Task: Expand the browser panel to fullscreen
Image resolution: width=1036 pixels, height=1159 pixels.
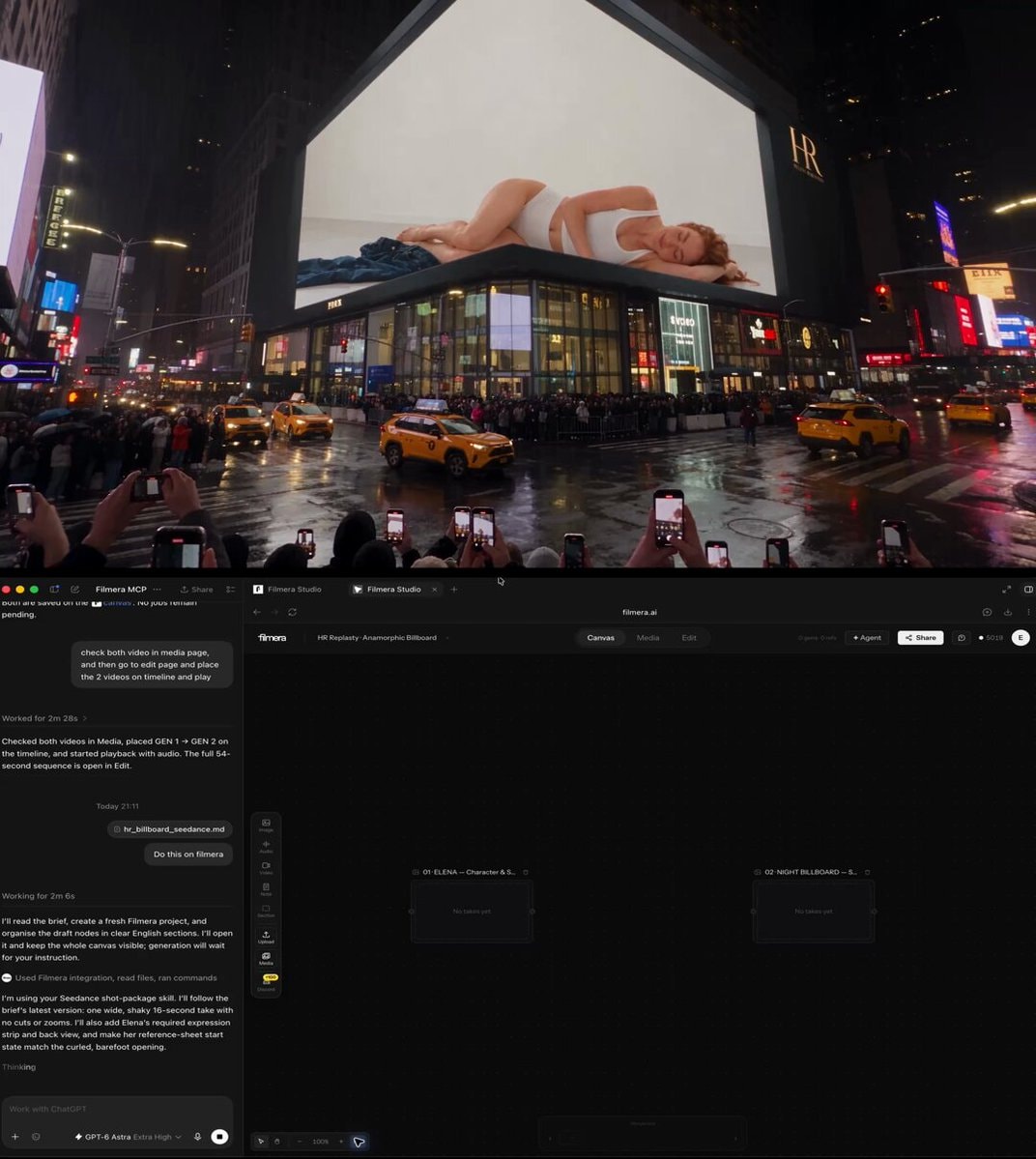Action: click(x=1006, y=589)
